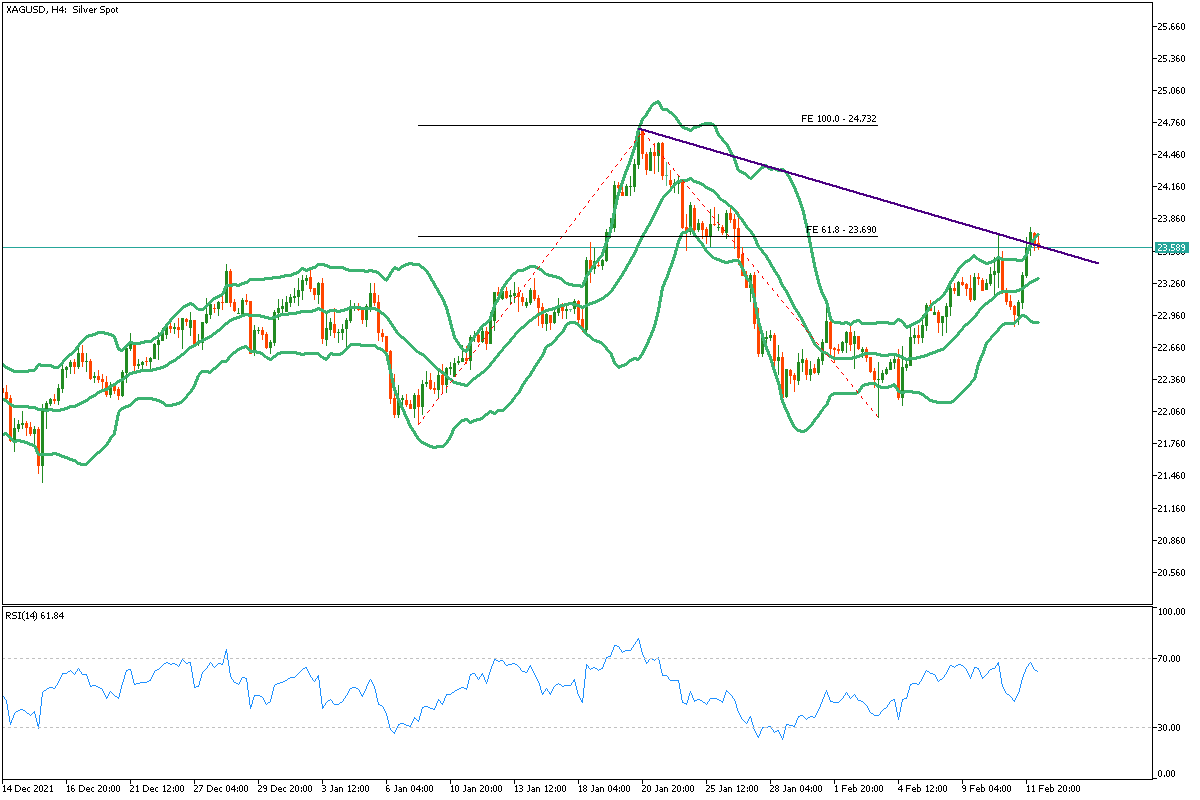The image size is (1200, 800).
Task: Select the FE 100.0 - 24.732 label
Action: pos(839,119)
